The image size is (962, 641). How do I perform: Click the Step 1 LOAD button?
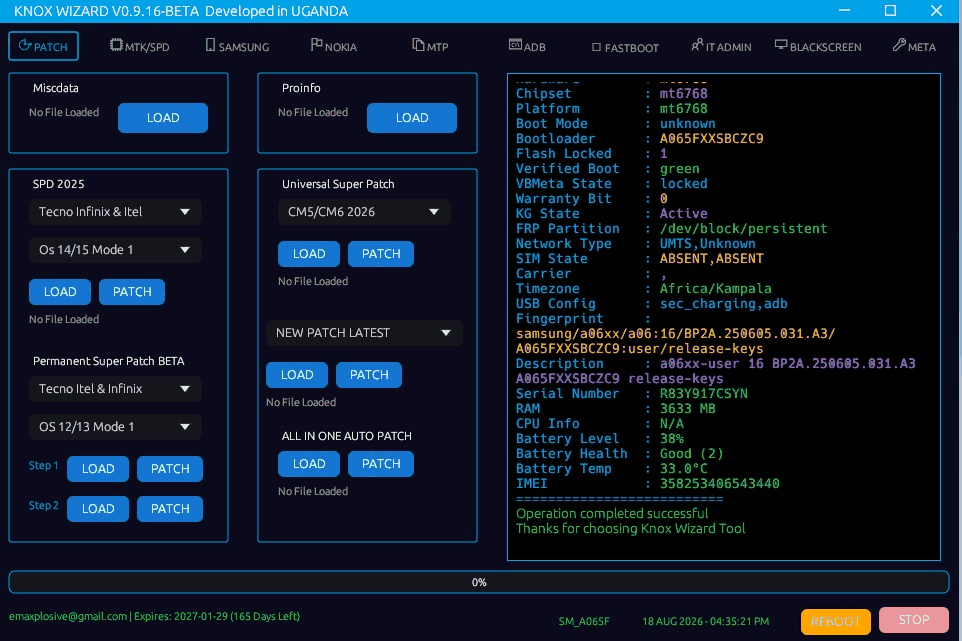[98, 469]
